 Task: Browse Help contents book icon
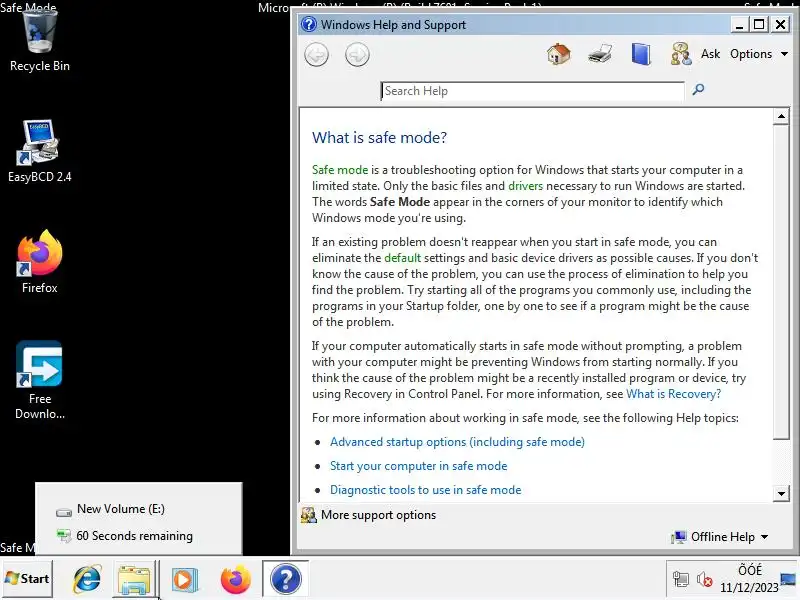coord(641,54)
